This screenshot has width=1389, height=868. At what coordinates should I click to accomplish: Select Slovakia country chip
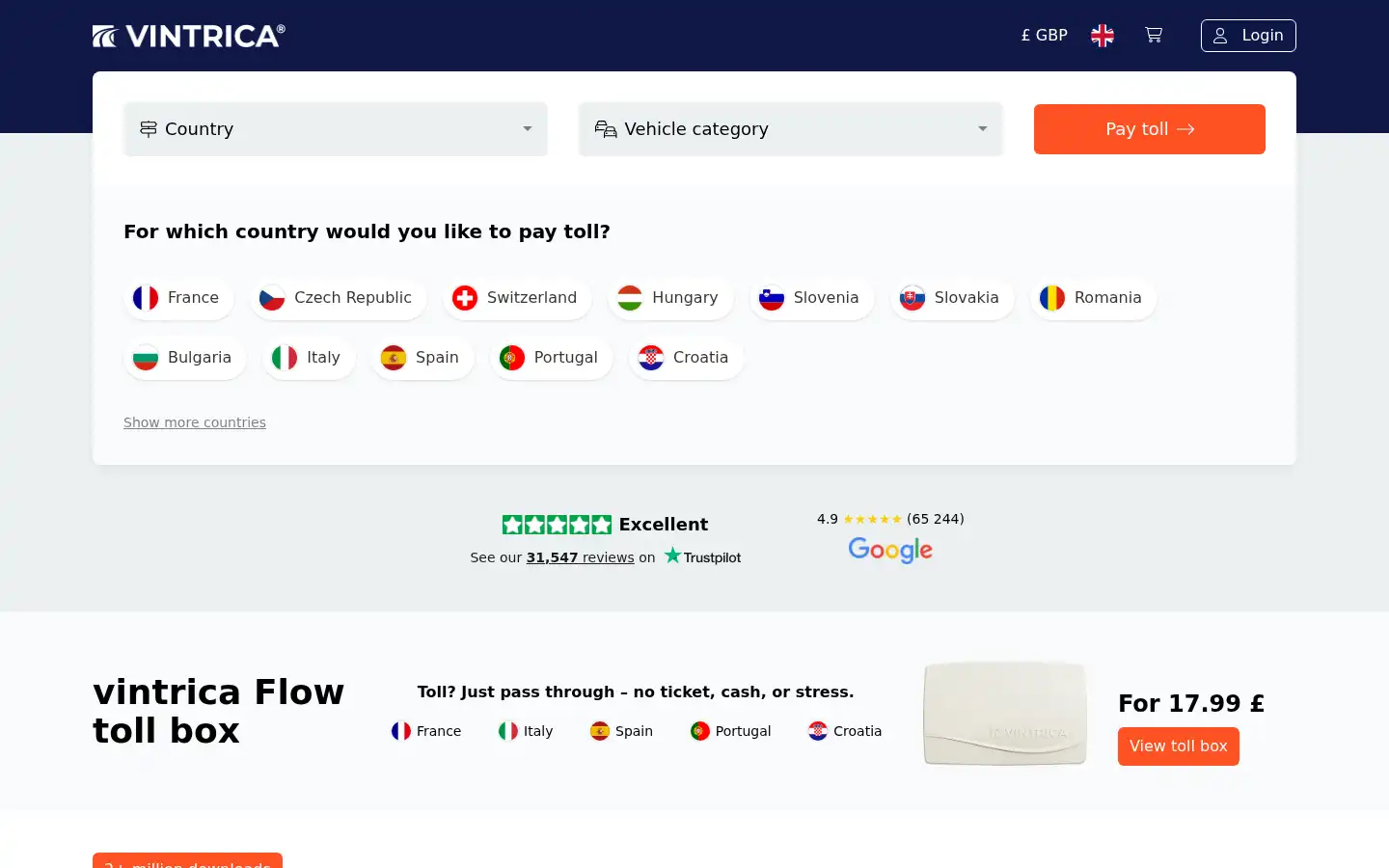click(x=952, y=298)
